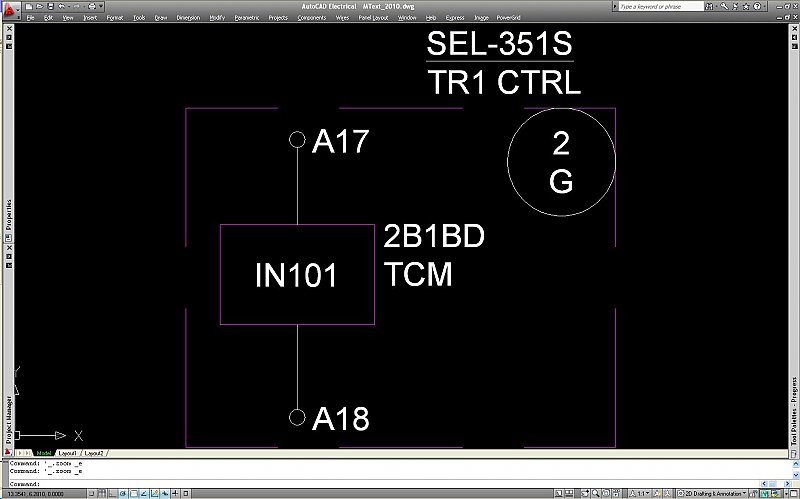Click the Redo arrow icon
The image size is (800, 499).
(77, 6)
